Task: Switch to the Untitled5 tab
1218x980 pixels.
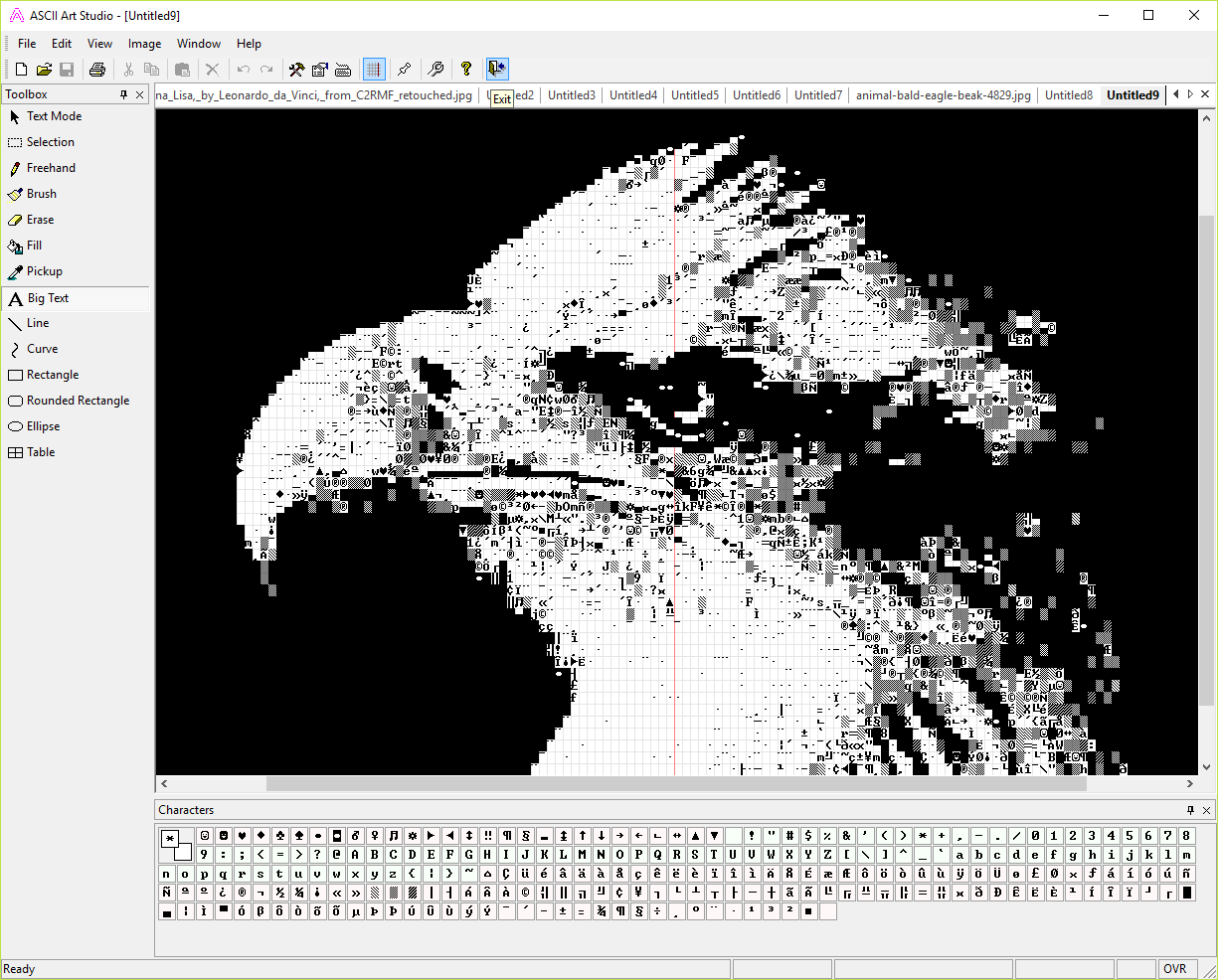Action: 694,95
